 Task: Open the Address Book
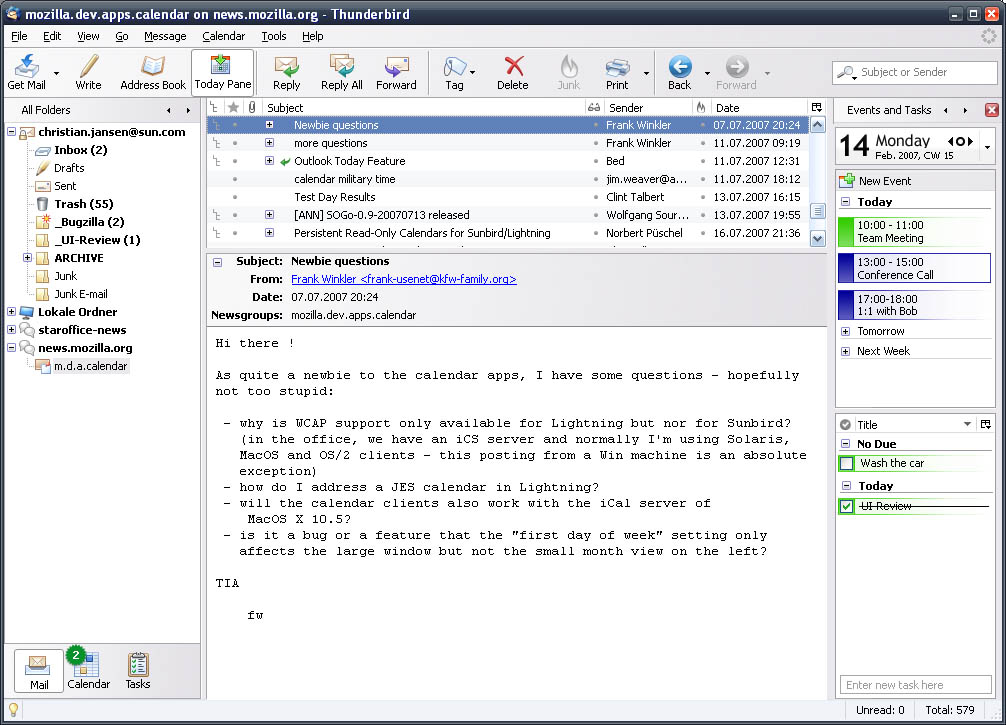click(153, 71)
